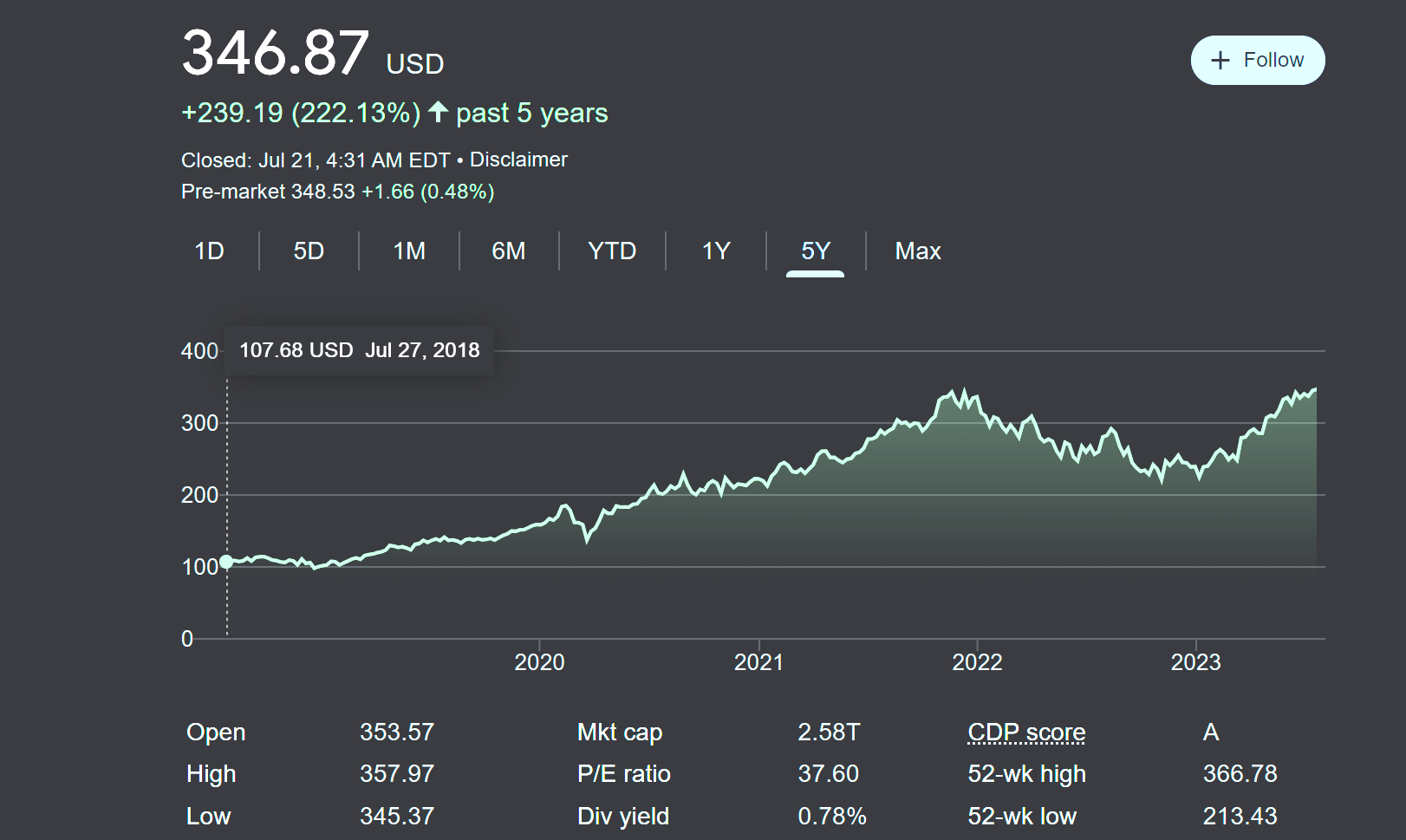Choose the 1Y time range
The width and height of the screenshot is (1406, 840).
(716, 251)
